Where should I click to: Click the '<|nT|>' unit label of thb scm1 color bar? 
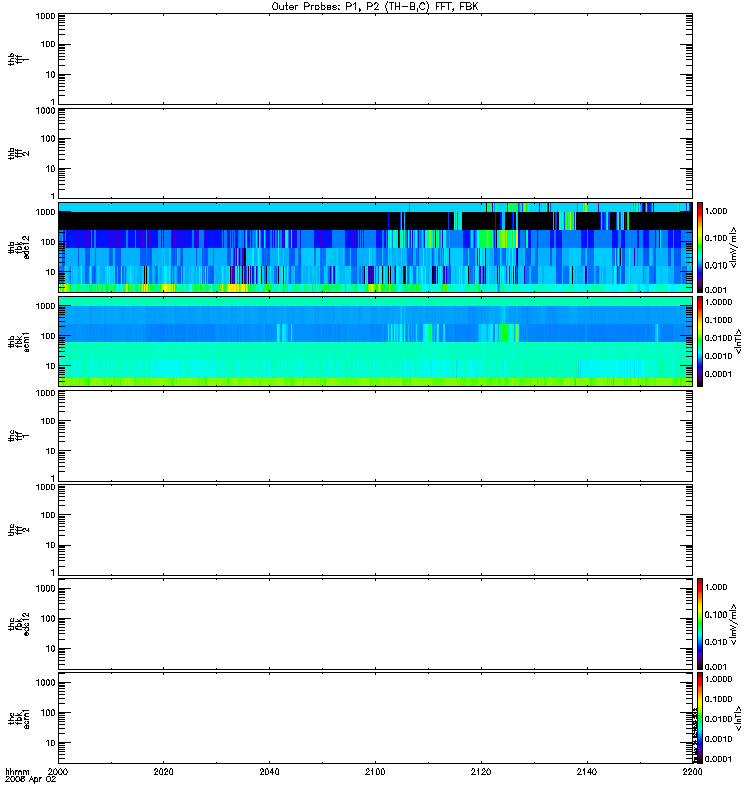pos(737,341)
